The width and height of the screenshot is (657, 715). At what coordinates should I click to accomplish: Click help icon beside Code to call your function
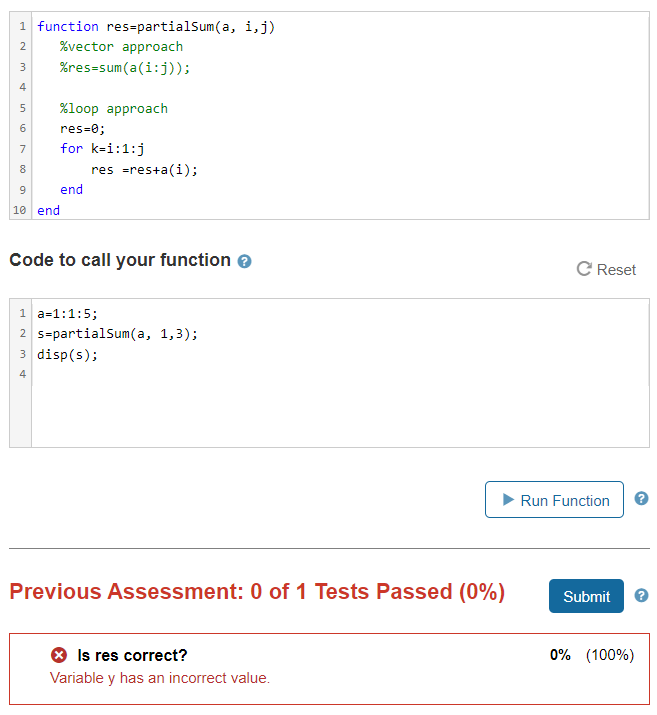244,261
